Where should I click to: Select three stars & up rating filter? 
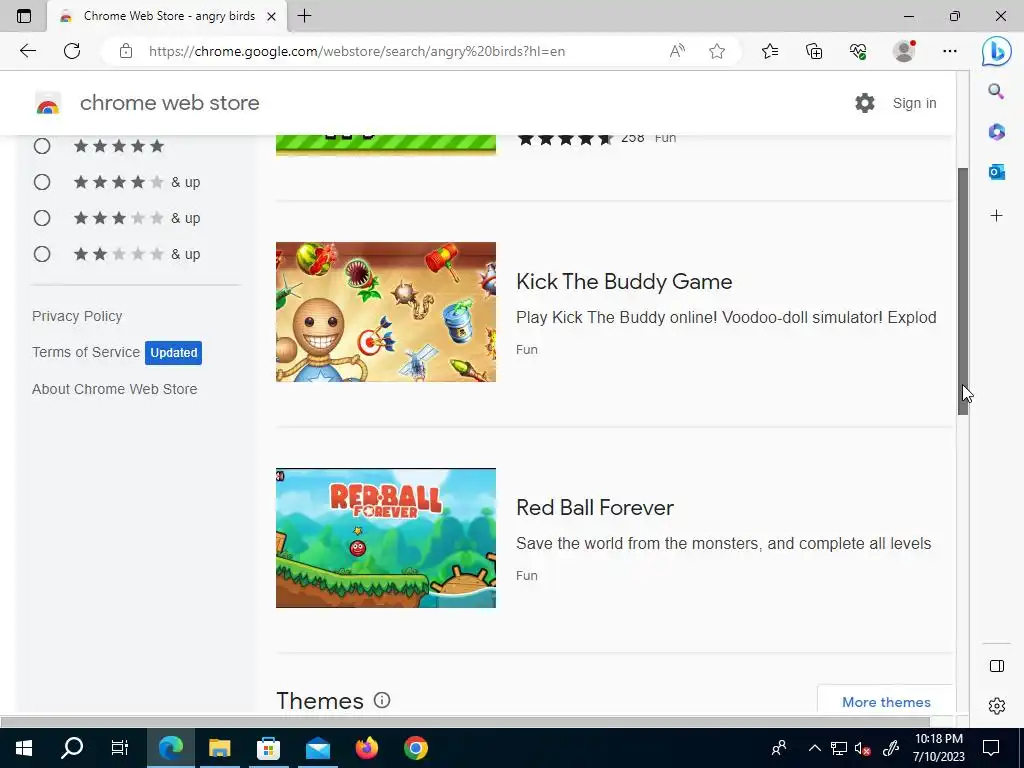[x=42, y=217]
